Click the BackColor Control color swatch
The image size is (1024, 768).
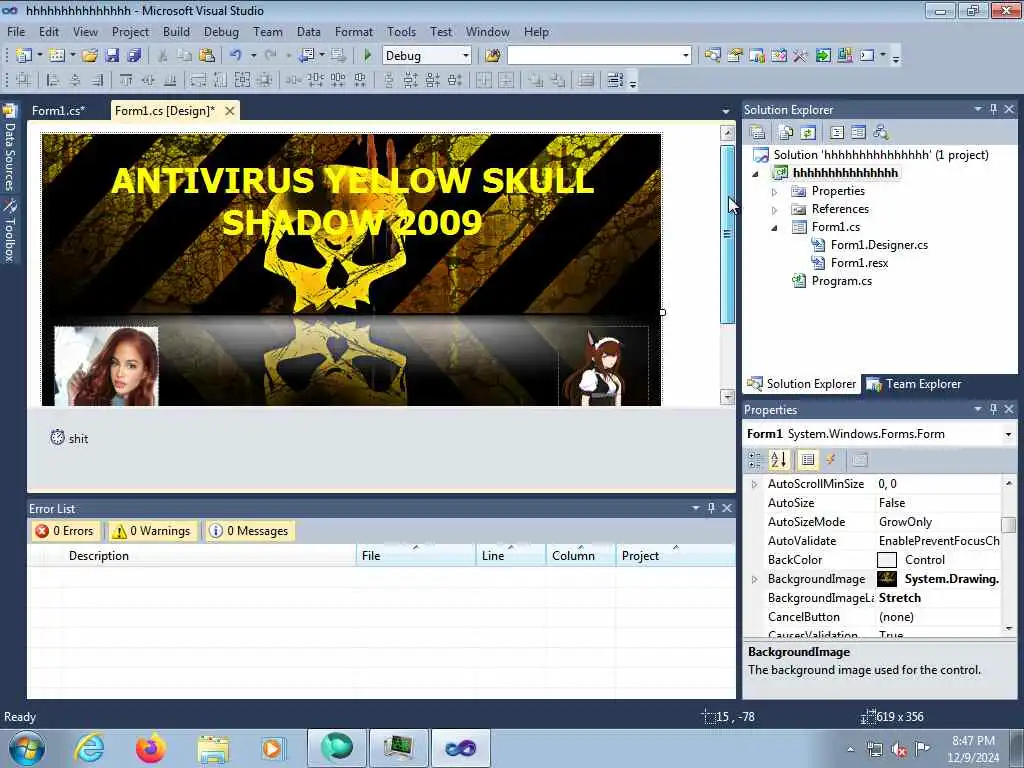click(x=886, y=560)
